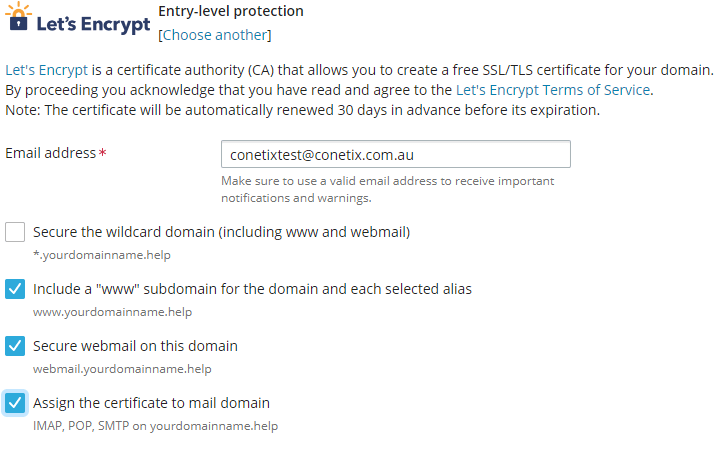Uncheck the include "www" subdomain checkbox
Screen dimensions: 724x456
pyautogui.click(x=15, y=289)
